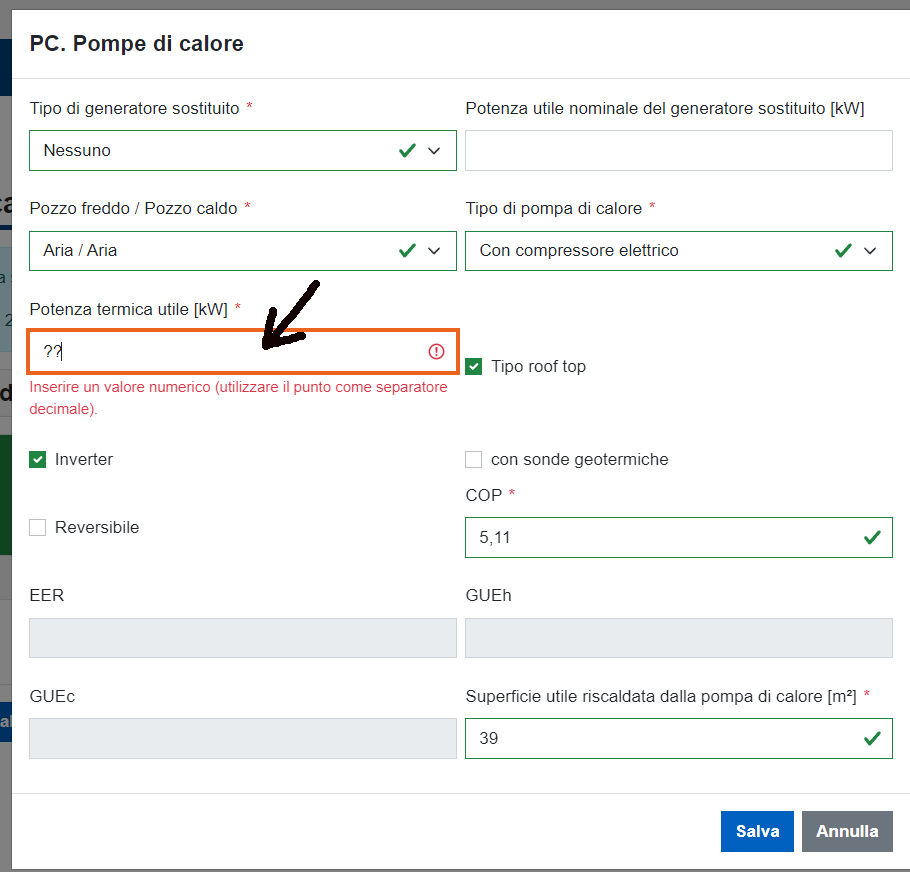Screen dimensions: 910x872
Task: Click green checkmark in Con compressore elettrico field
Action: [x=843, y=250]
